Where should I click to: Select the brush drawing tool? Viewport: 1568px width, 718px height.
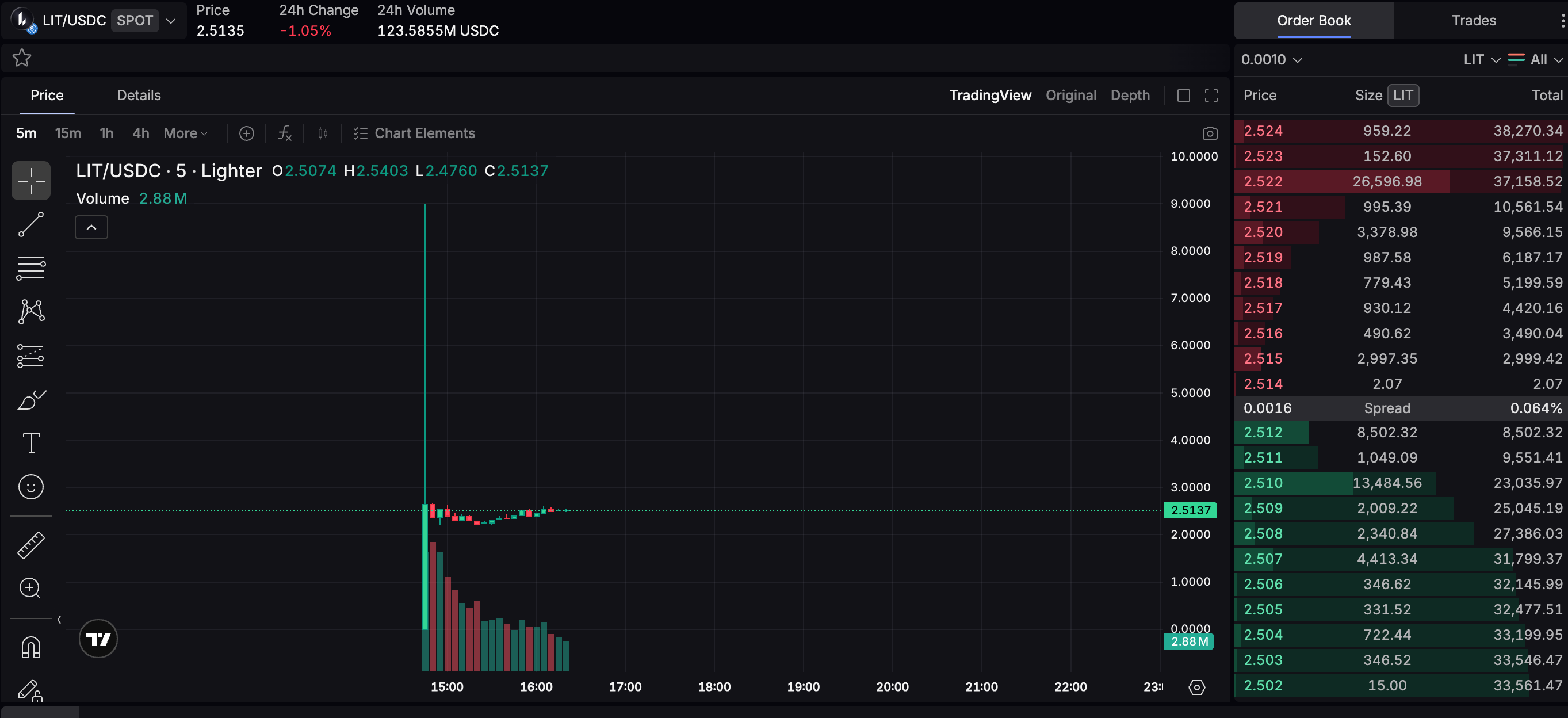tap(30, 399)
